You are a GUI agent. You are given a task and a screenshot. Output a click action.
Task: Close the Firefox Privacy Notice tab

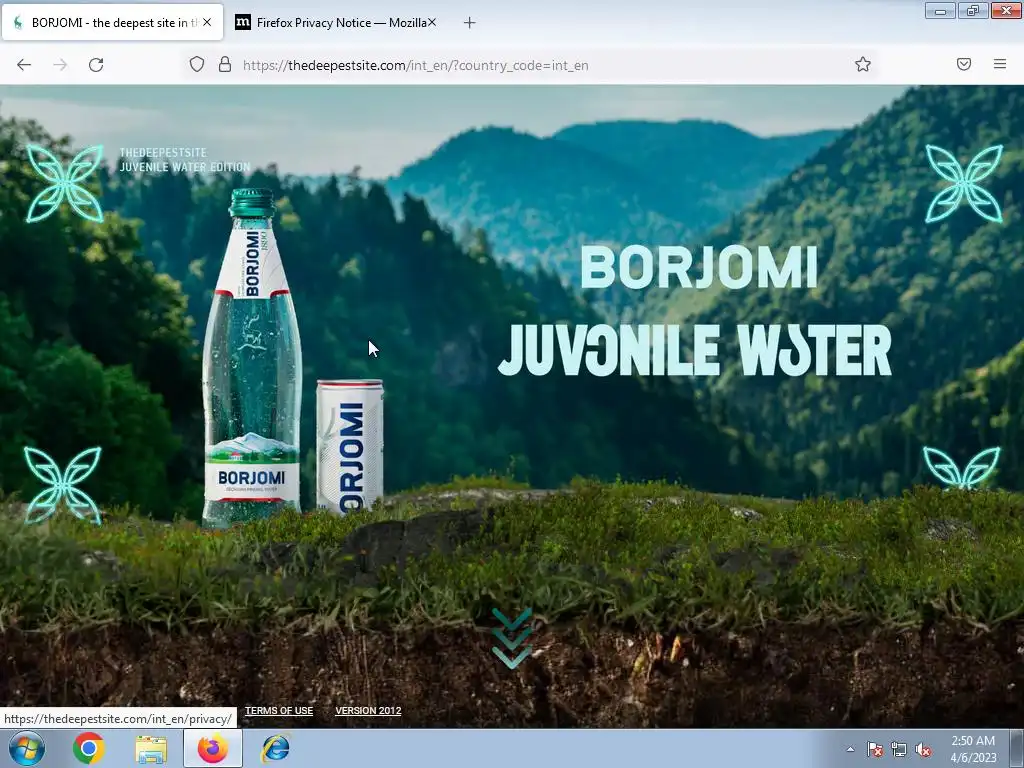[x=432, y=22]
